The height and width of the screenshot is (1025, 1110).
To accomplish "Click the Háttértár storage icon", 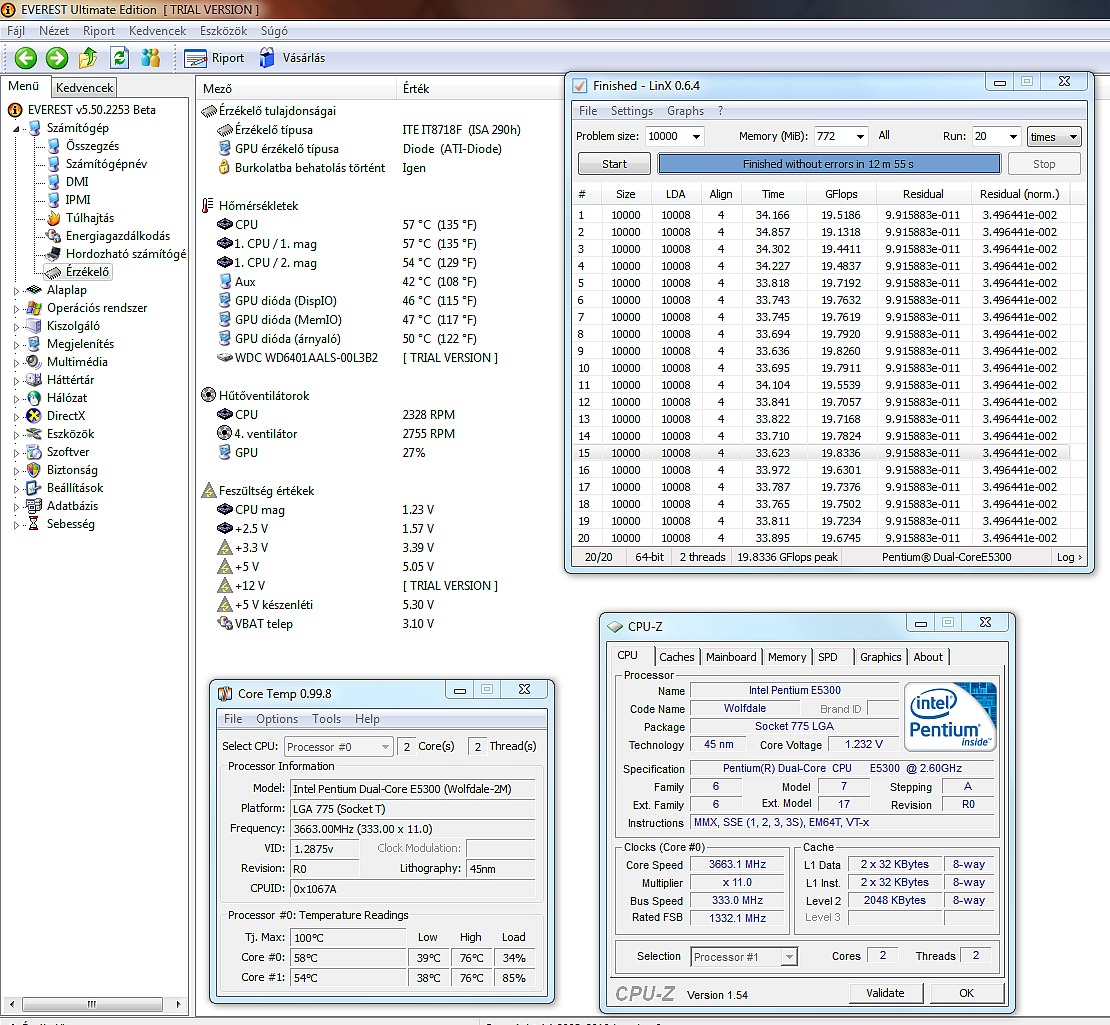I will pyautogui.click(x=33, y=379).
